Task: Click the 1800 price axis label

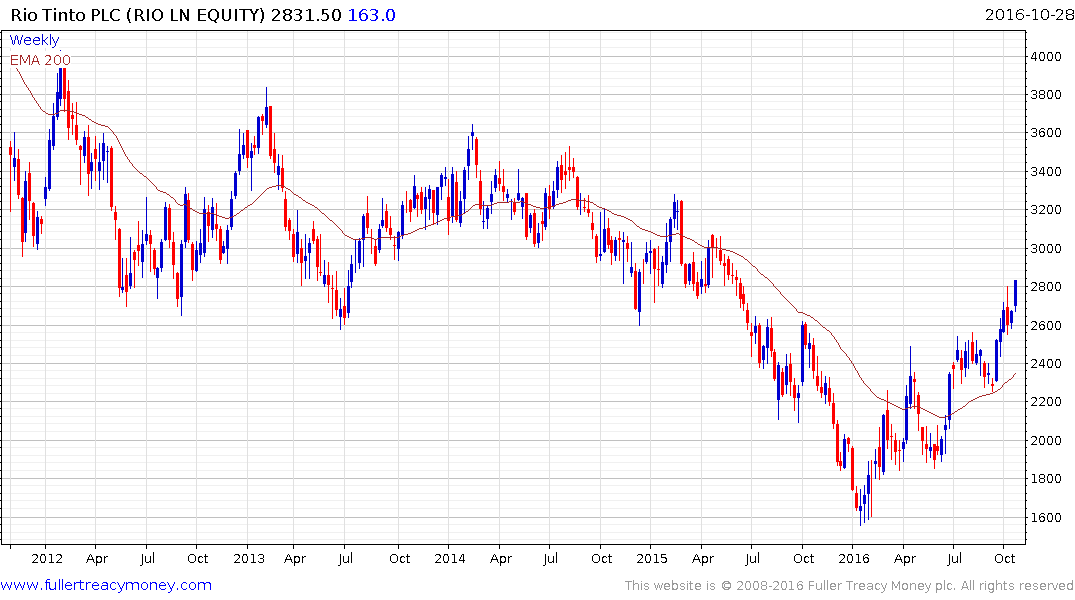Action: (x=1046, y=479)
